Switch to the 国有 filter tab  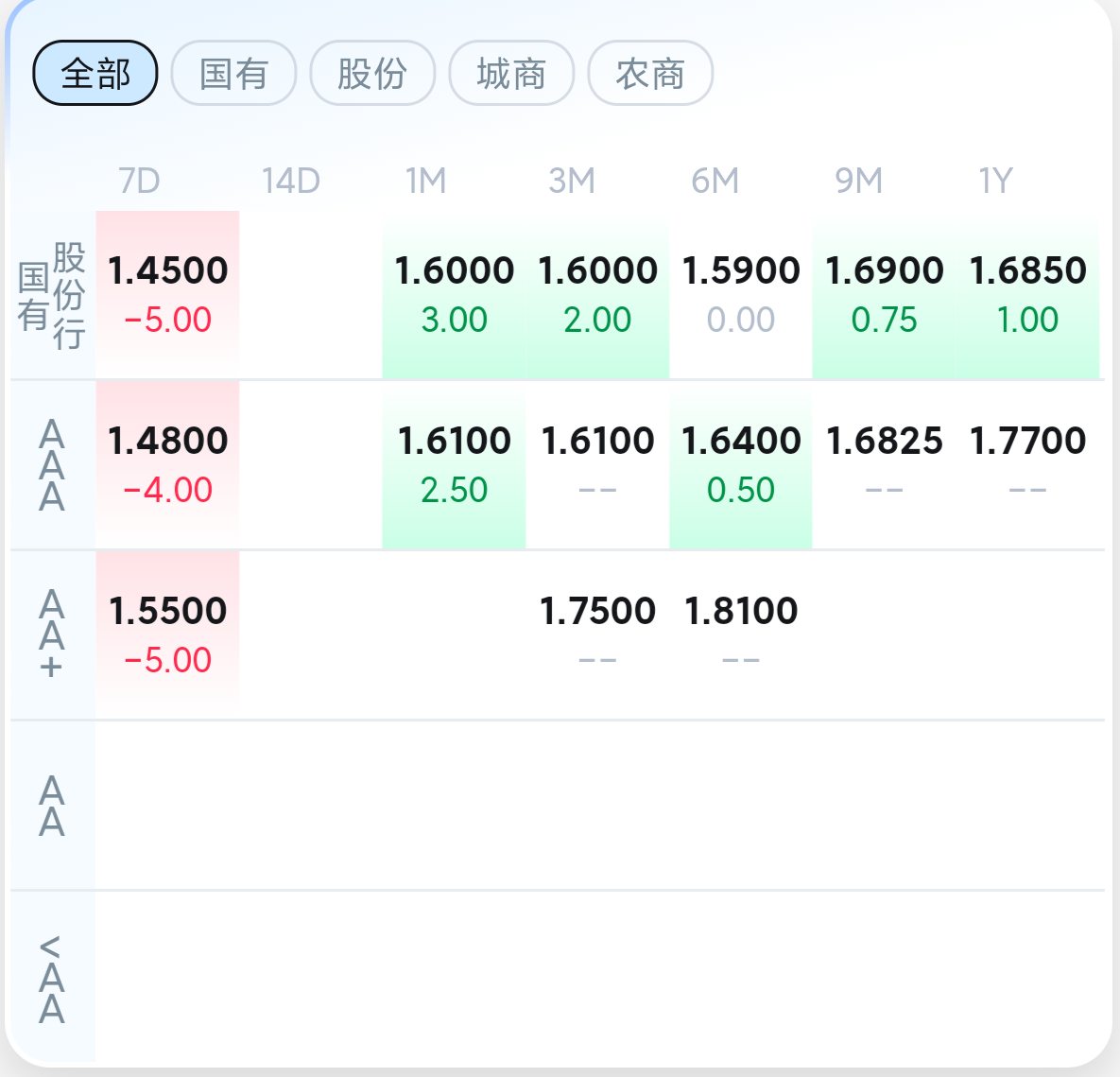233,73
